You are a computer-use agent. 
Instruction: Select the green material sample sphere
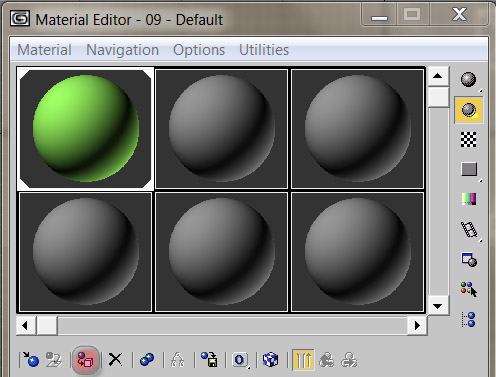point(86,129)
